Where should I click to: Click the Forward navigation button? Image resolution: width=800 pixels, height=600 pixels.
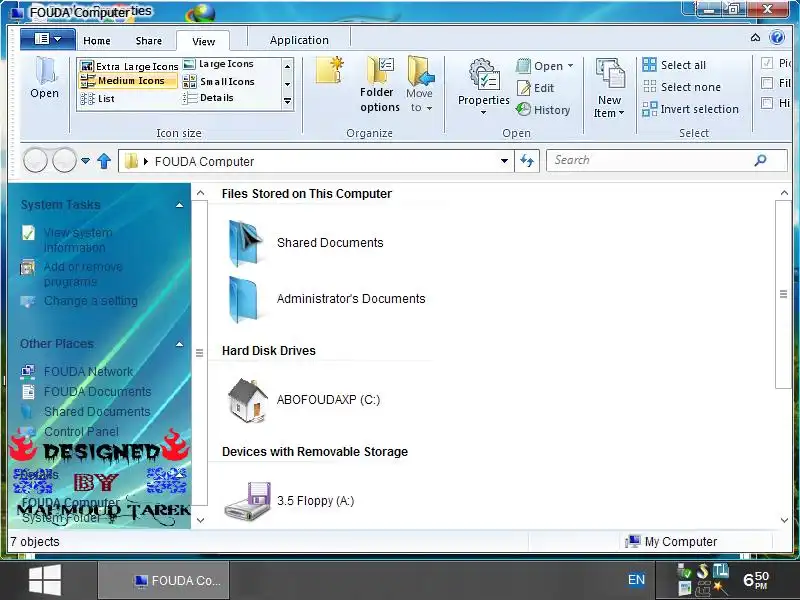click(64, 161)
